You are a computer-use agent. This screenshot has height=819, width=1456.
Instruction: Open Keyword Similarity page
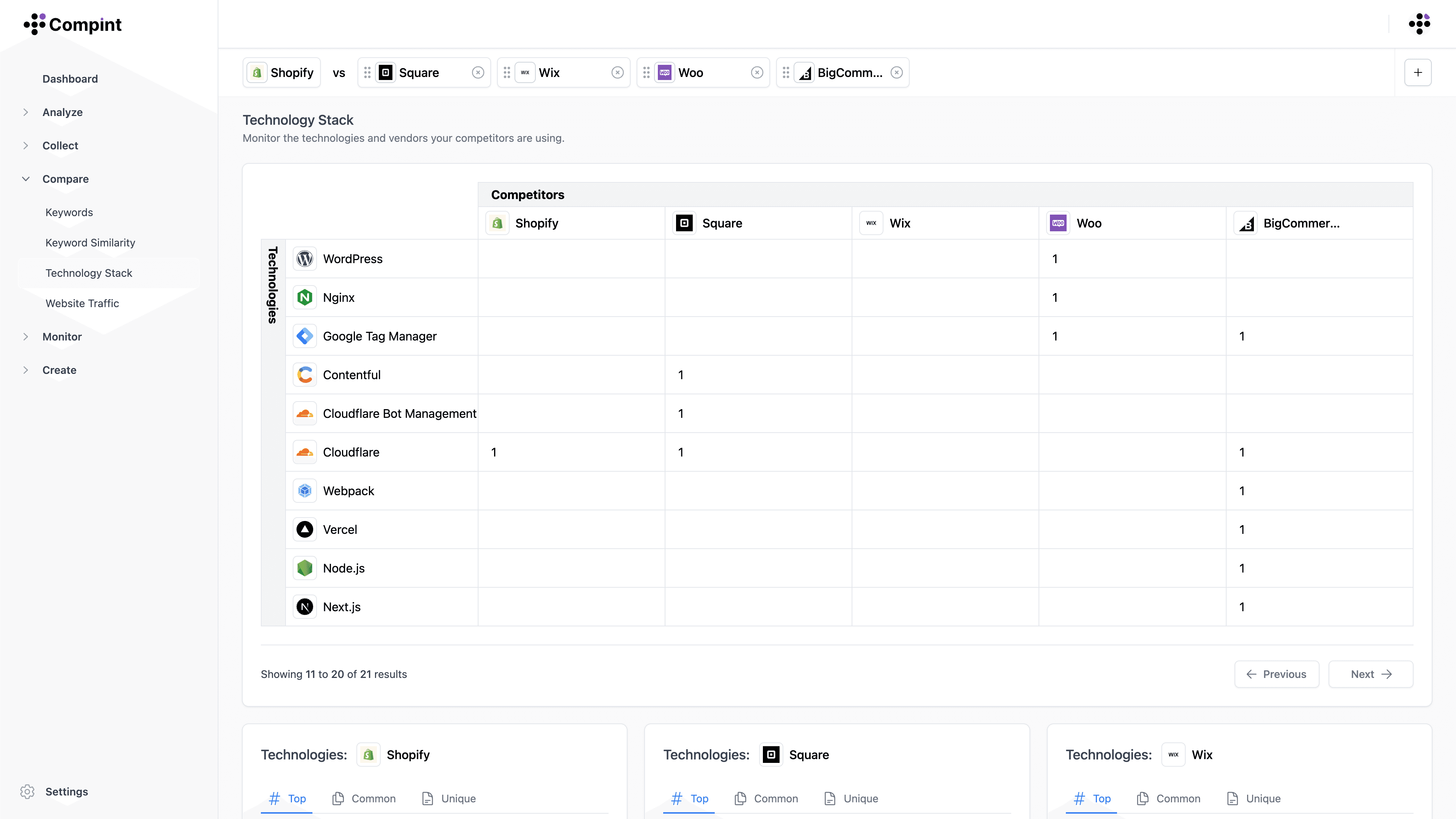click(x=91, y=243)
